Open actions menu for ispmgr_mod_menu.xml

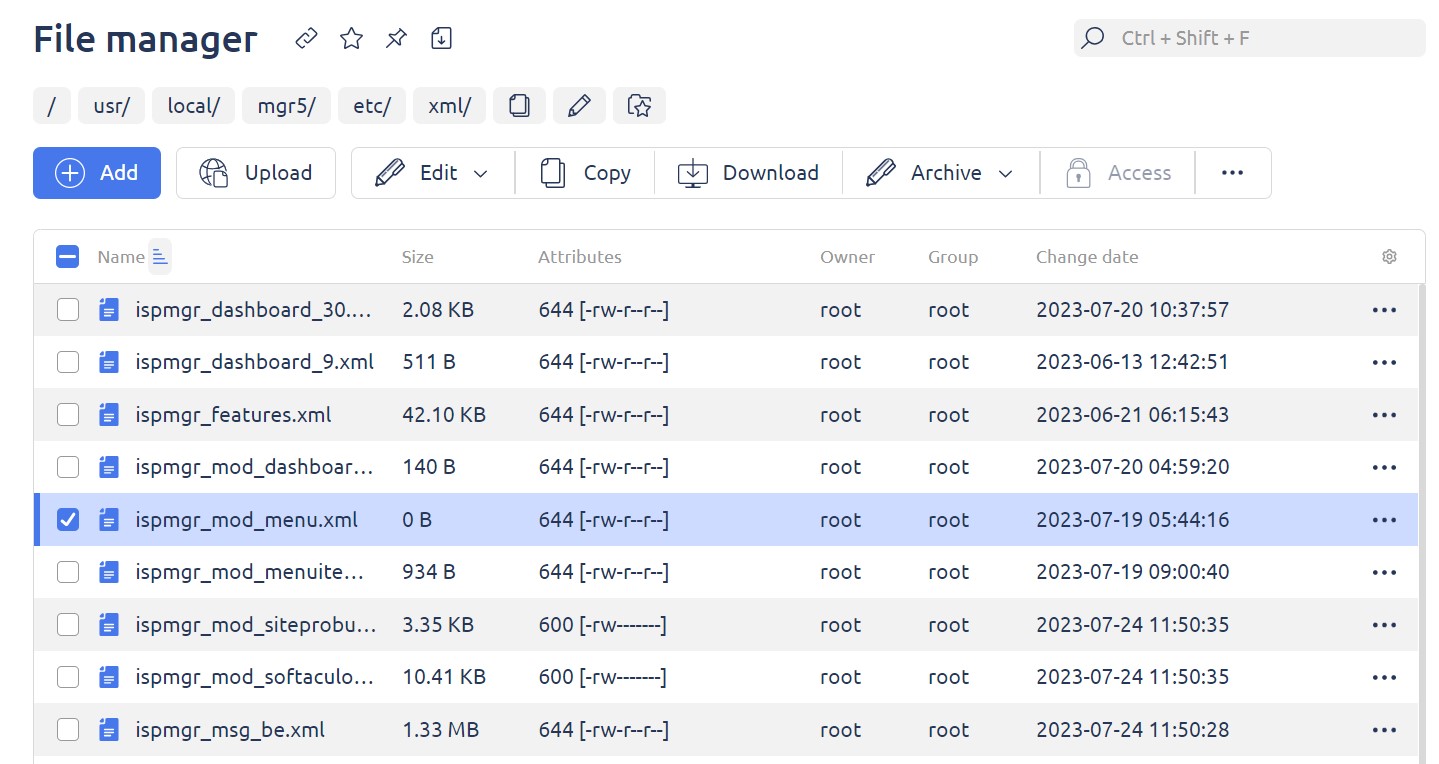pos(1384,520)
